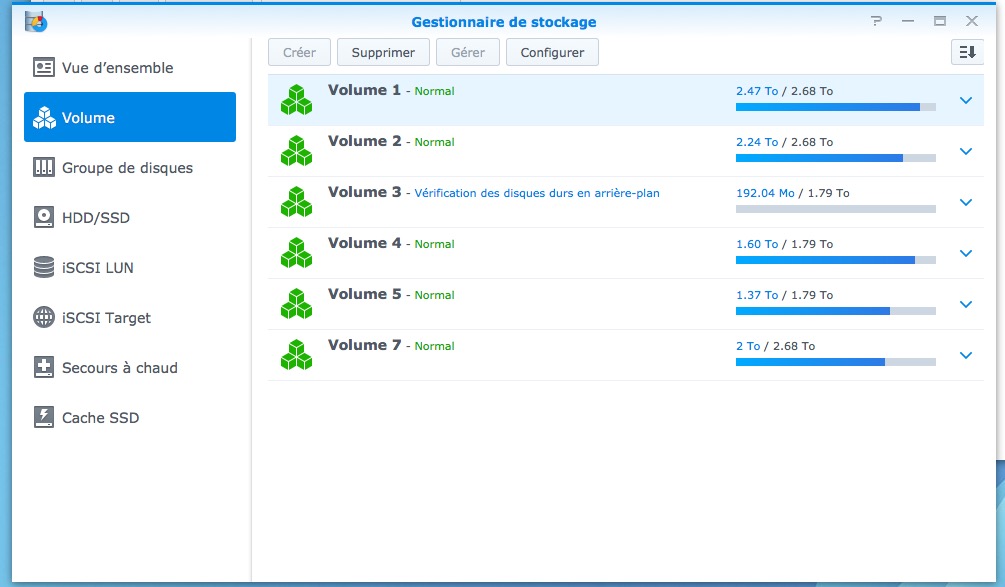Viewport: 1005px width, 587px height.
Task: Expand the Volume 7 row chevron
Action: click(x=965, y=355)
